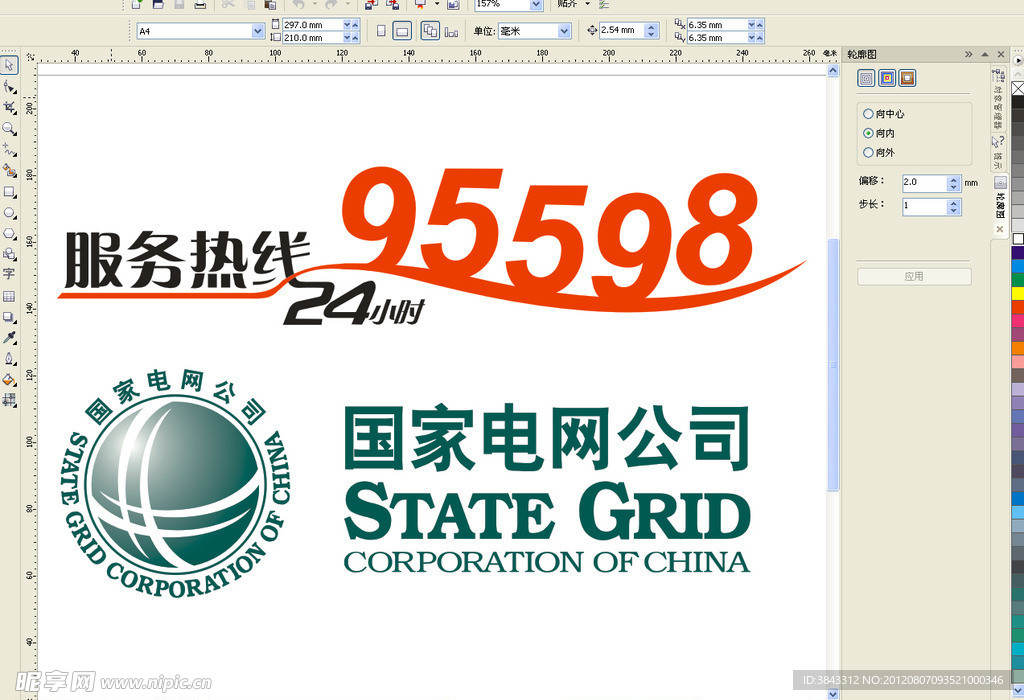Image resolution: width=1024 pixels, height=700 pixels.
Task: Click the 应用 (Apply) button
Action: pyautogui.click(x=914, y=276)
